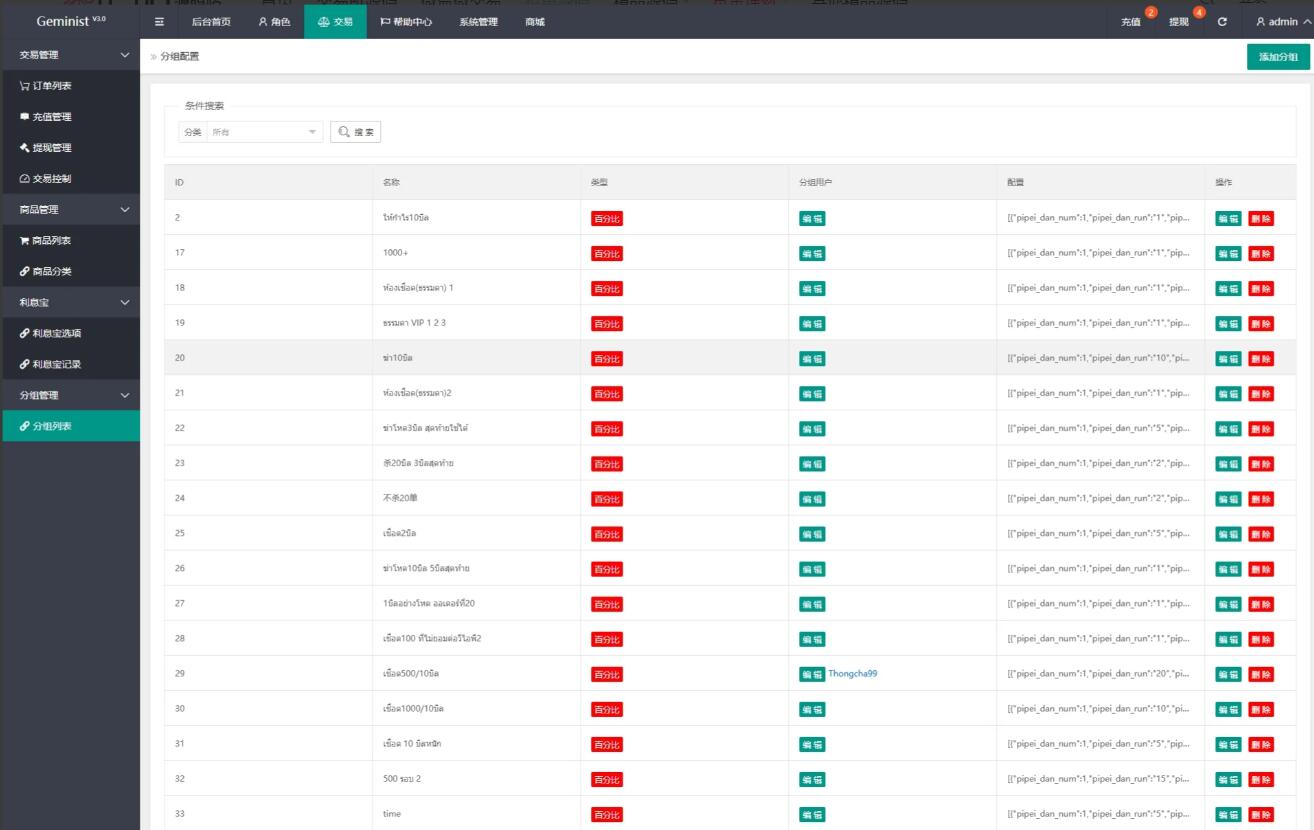The image size is (1314, 830).
Task: Open the 分类 category dropdown
Action: [x=264, y=132]
